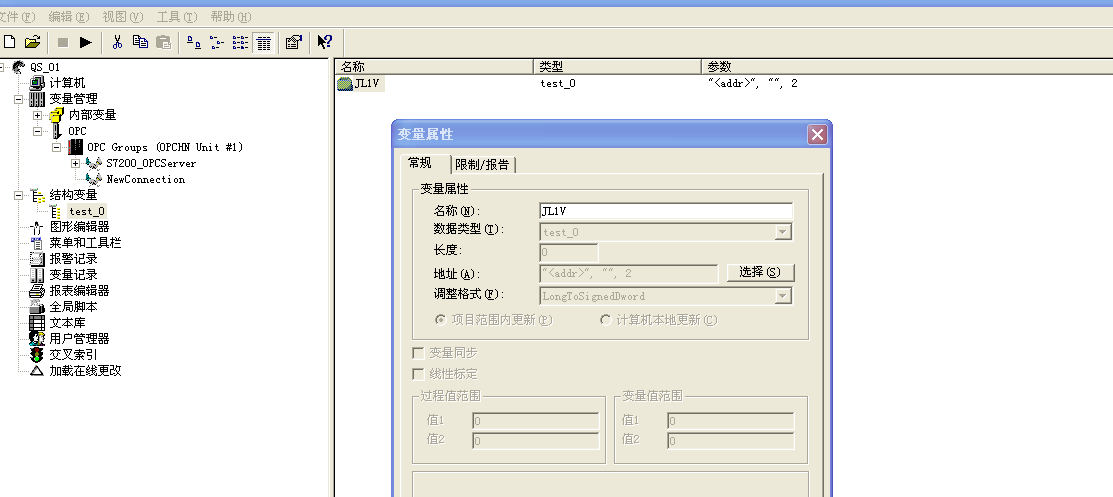
Task: Click the Properties toolbar icon
Action: point(294,43)
